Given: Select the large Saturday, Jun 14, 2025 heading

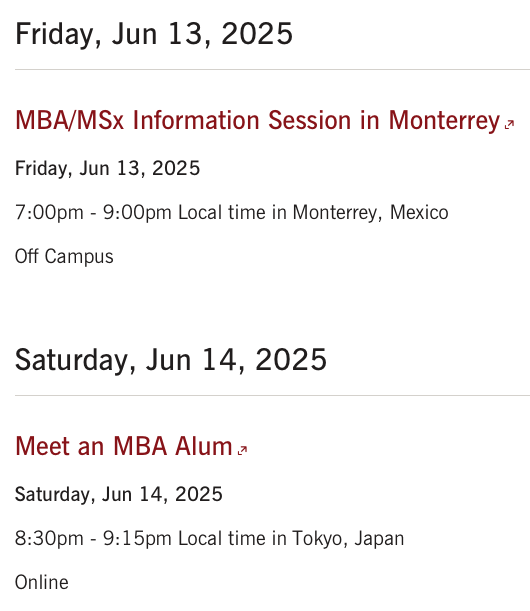Looking at the screenshot, I should tap(171, 360).
